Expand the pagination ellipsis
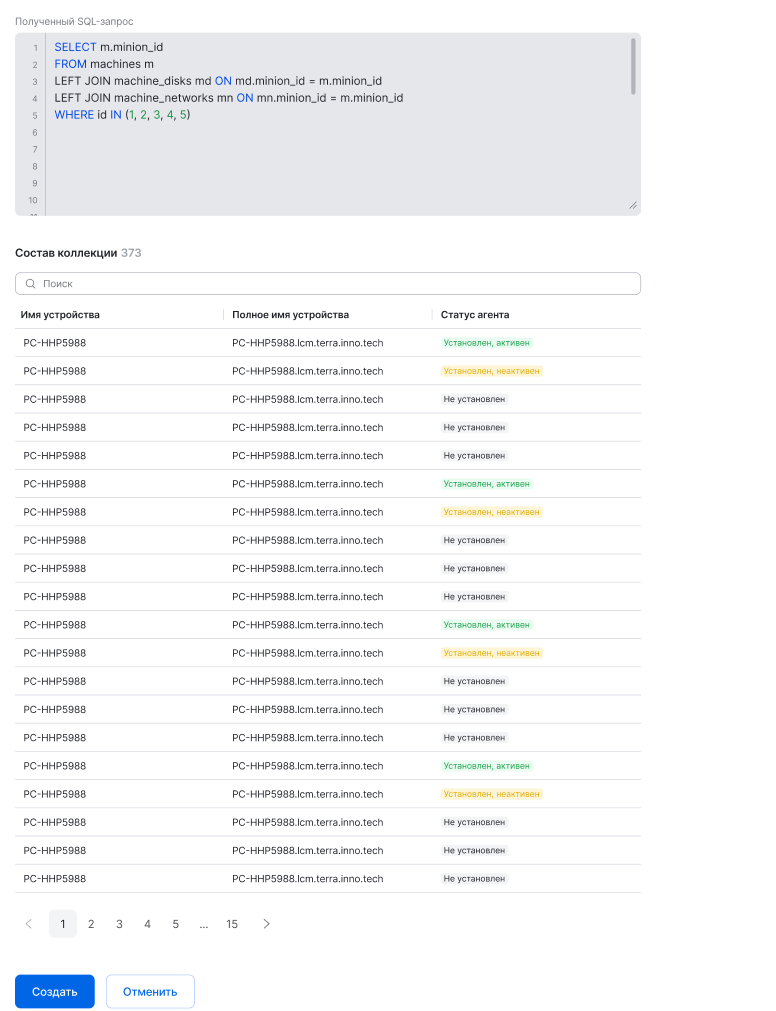 (204, 924)
